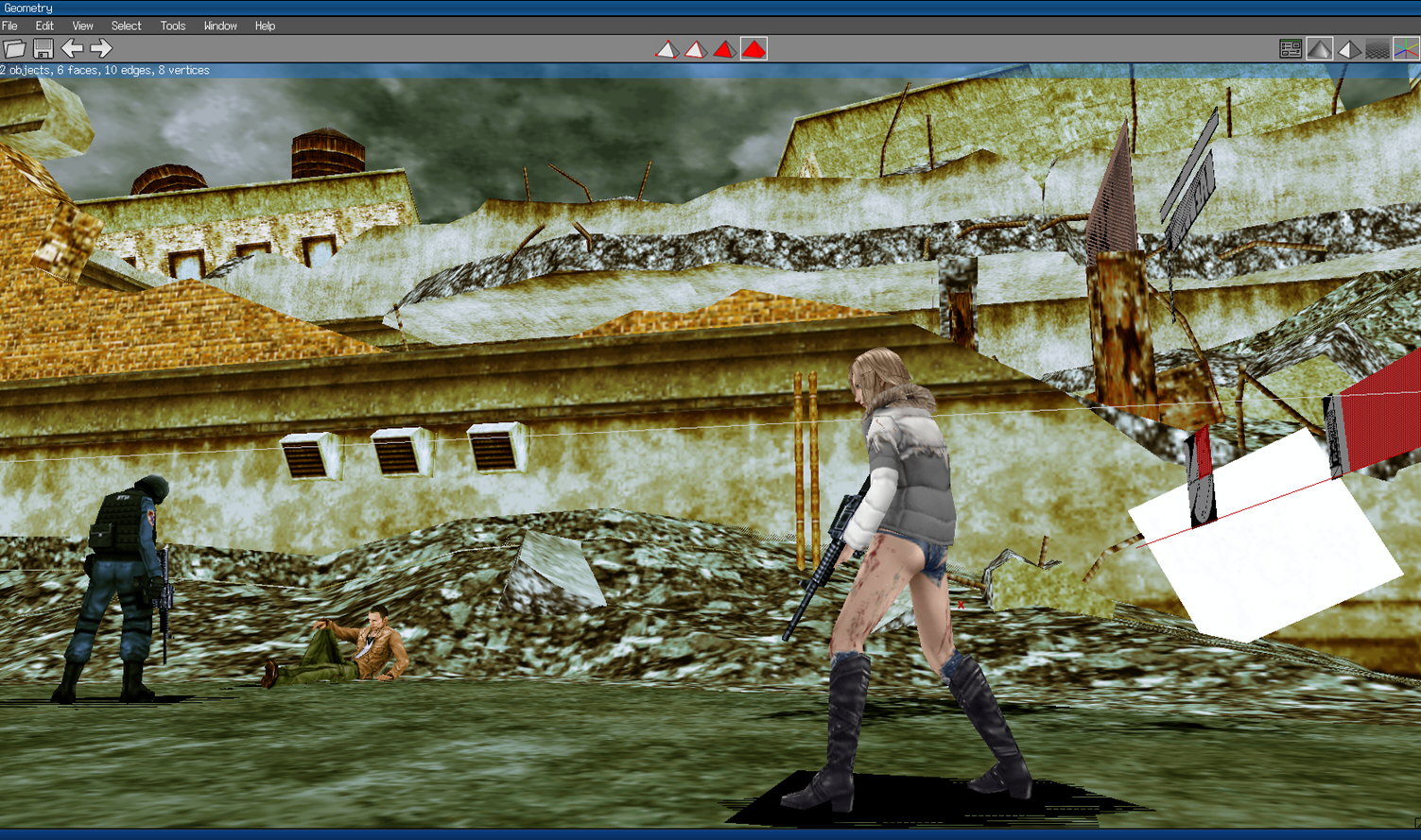This screenshot has width=1421, height=840.
Task: Open the Edit menu
Action: (44, 26)
